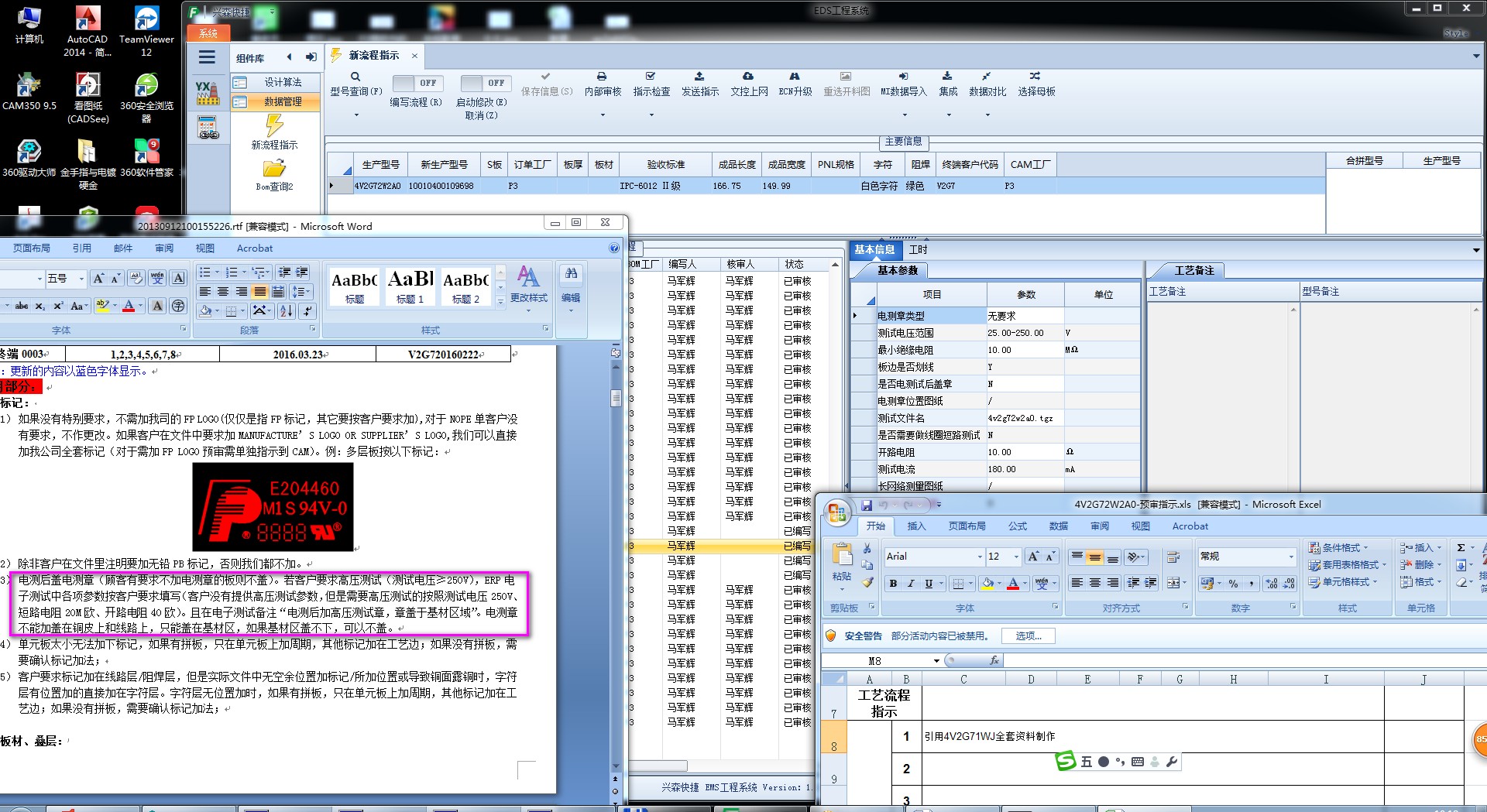Justify paragraph in Word ribbon
Viewport: 1487px width, 812px height.
click(260, 292)
